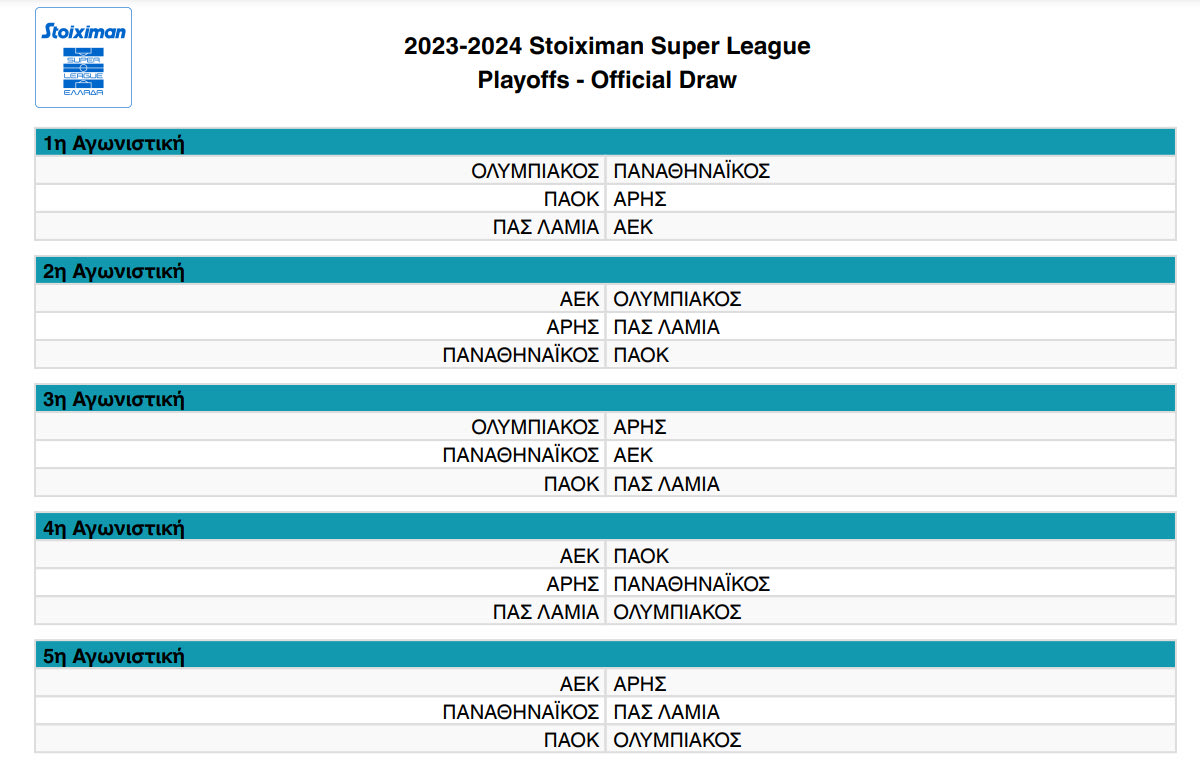Viewport: 1200px width, 765px height.
Task: Click ΟΛΥΜΠΙΑΚΟΣ away team in 4η Αγωνιστική
Action: 677,612
